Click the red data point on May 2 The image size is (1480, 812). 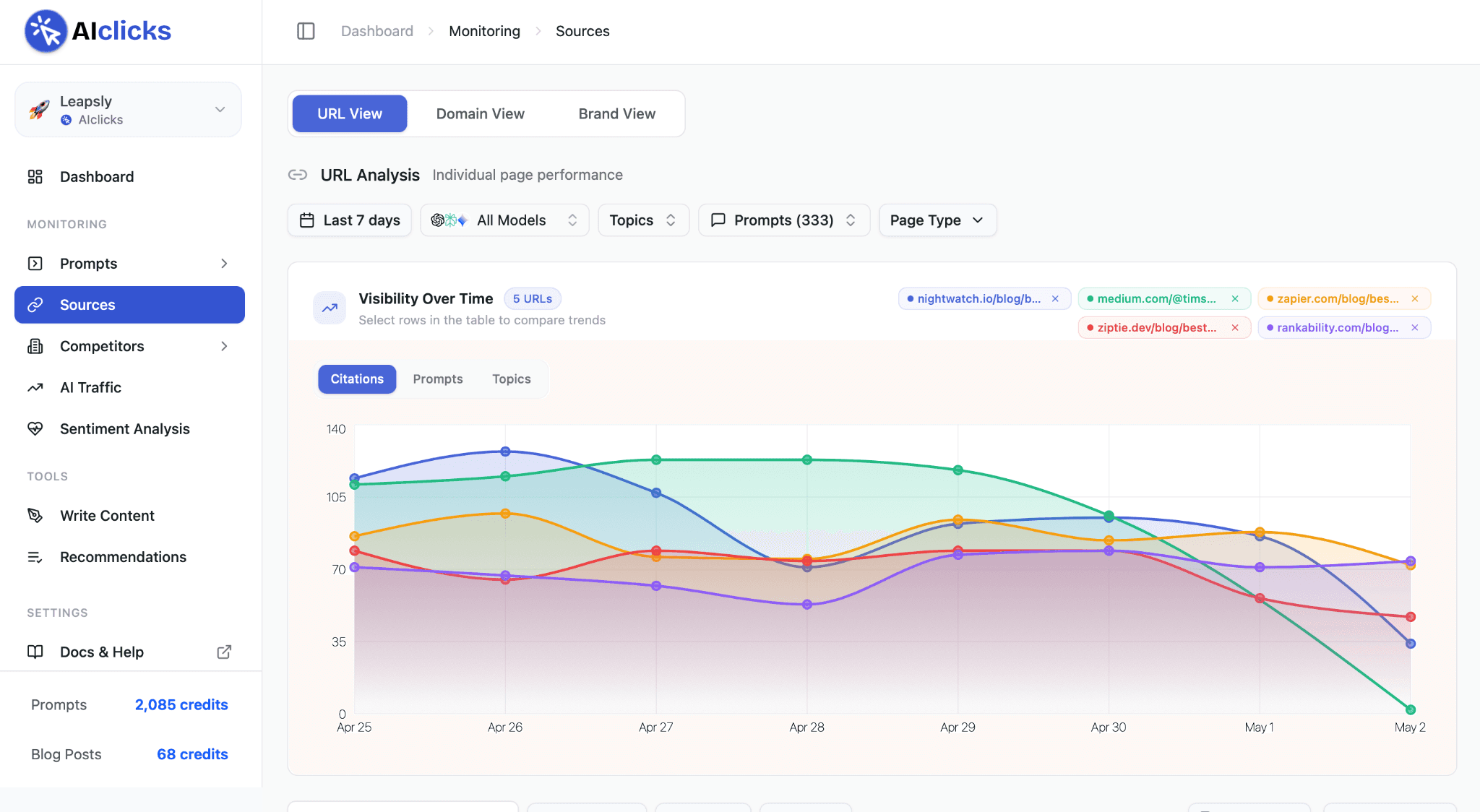point(1410,617)
